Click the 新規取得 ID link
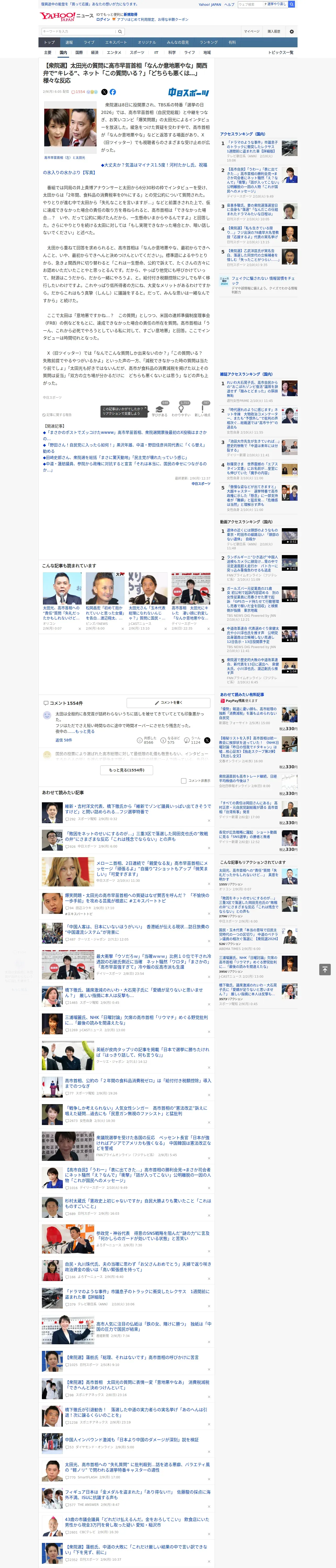The height and width of the screenshot is (1568, 336). click(131, 15)
